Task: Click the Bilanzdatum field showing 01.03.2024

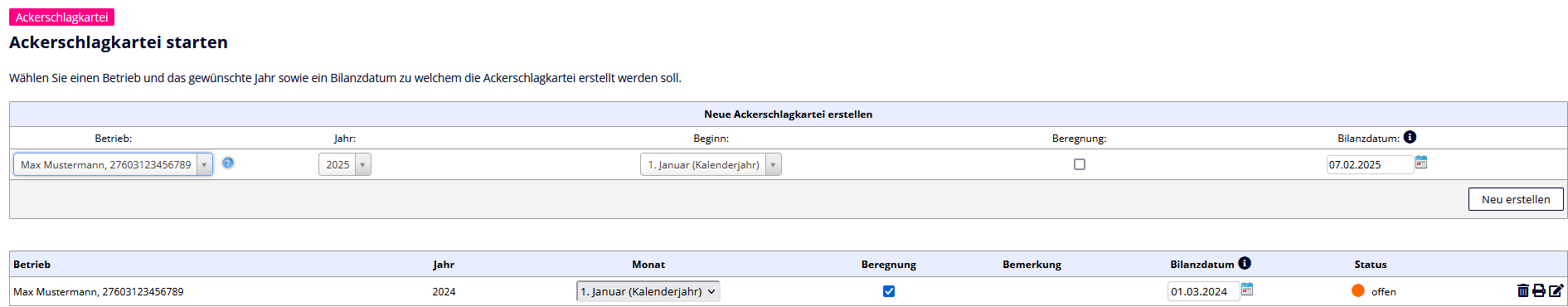Action: [x=1203, y=291]
